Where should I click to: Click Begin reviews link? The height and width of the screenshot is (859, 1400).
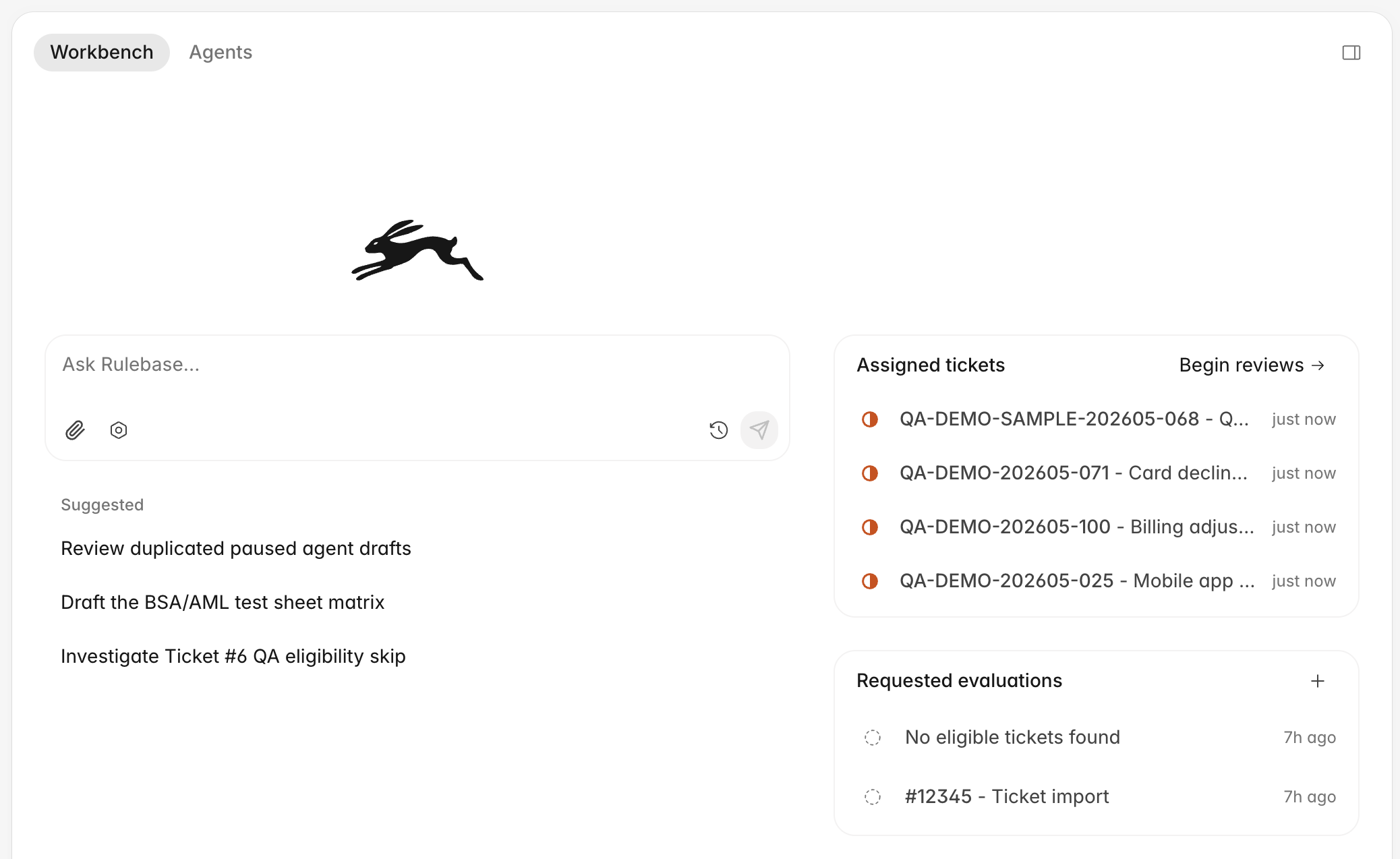click(x=1252, y=365)
